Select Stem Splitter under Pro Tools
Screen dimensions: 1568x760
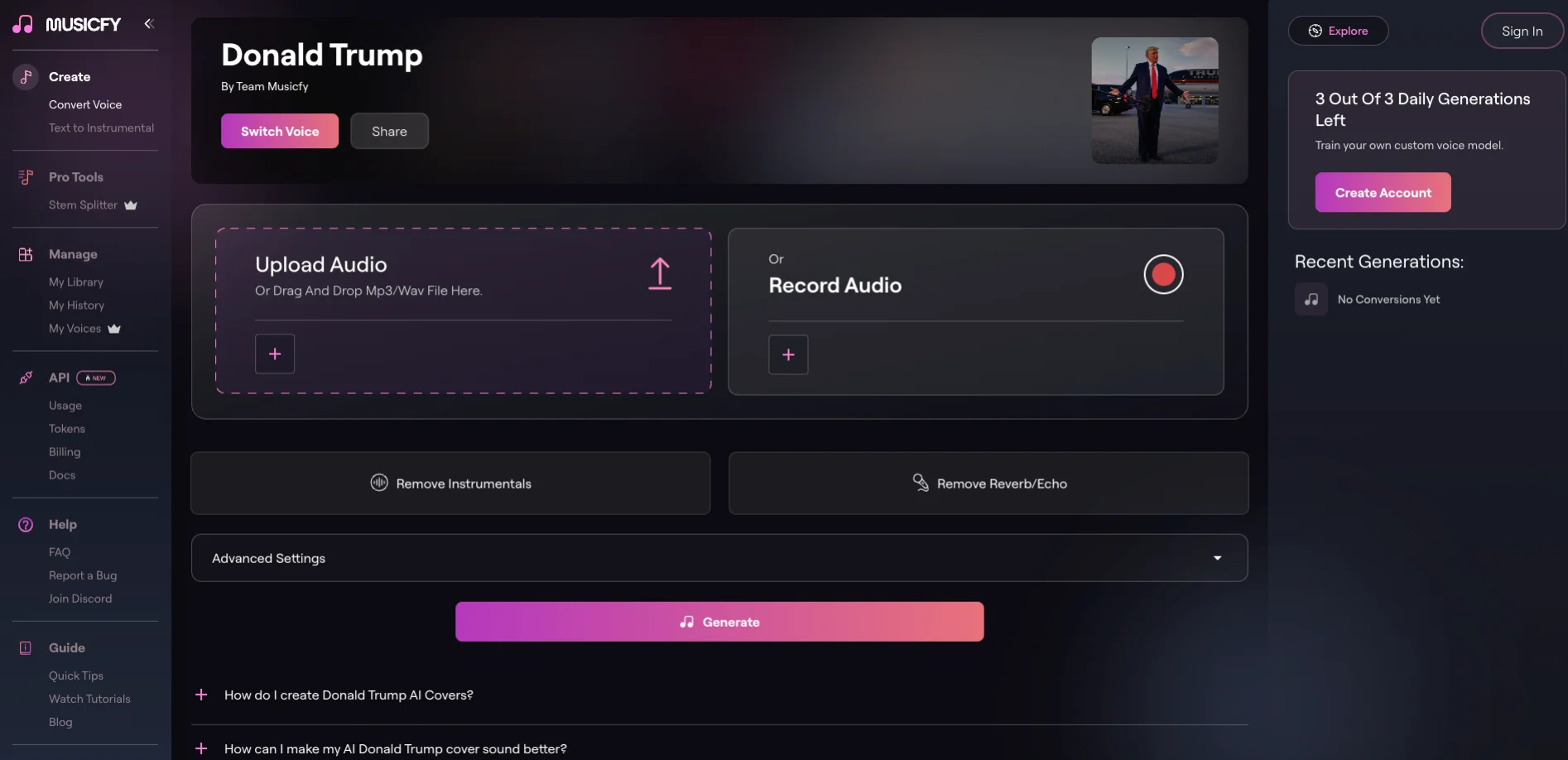[x=83, y=205]
